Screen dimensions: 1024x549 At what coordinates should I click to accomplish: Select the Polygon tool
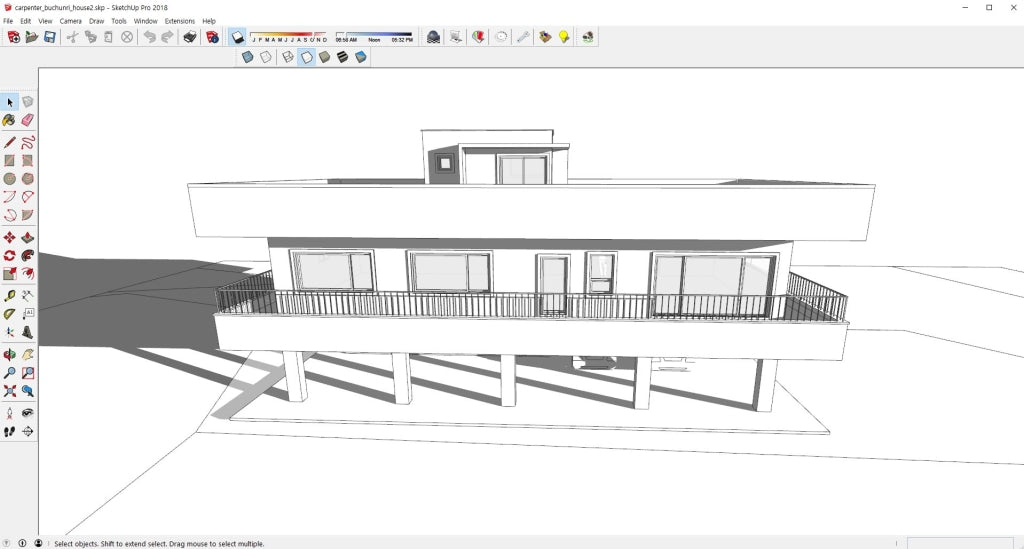tap(27, 179)
